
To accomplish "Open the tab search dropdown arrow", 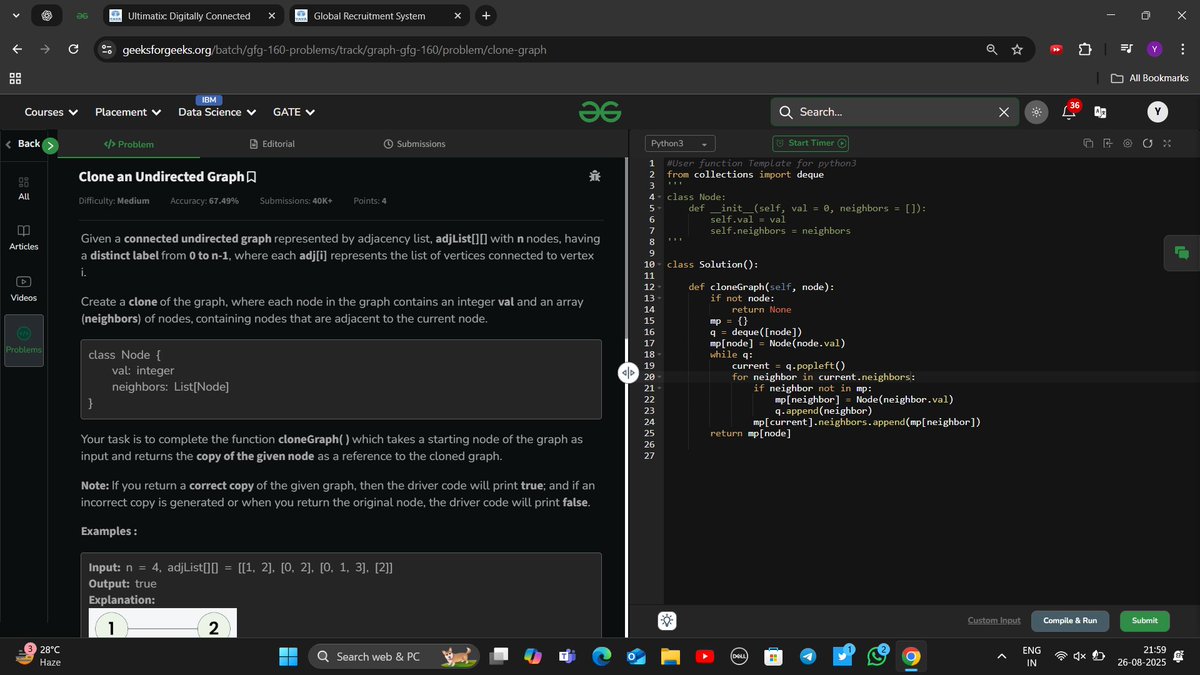I will point(14,16).
